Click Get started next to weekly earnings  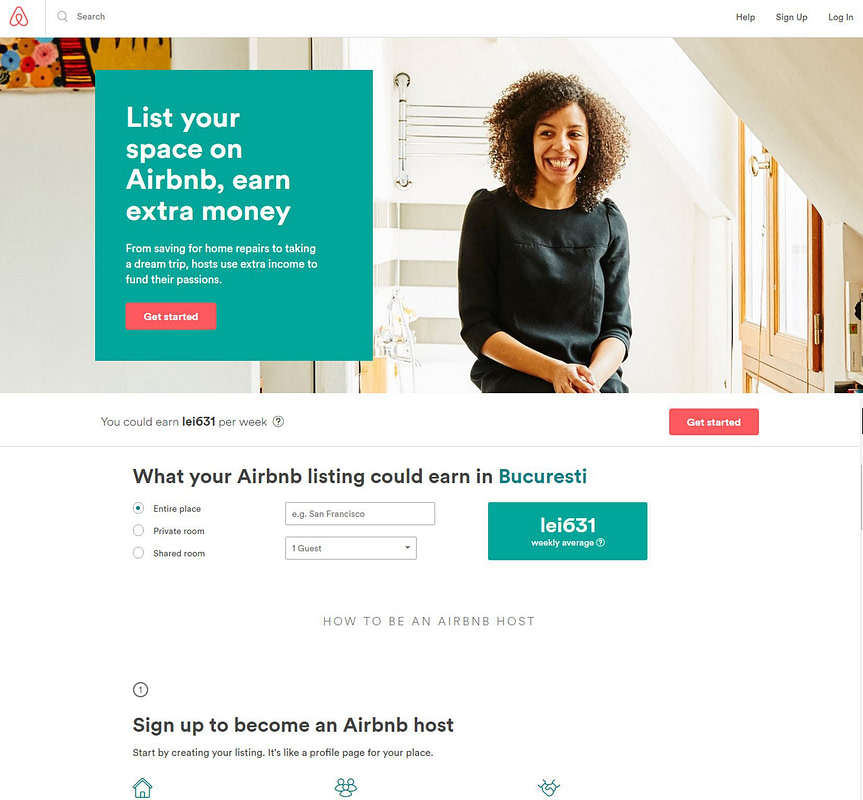click(713, 422)
